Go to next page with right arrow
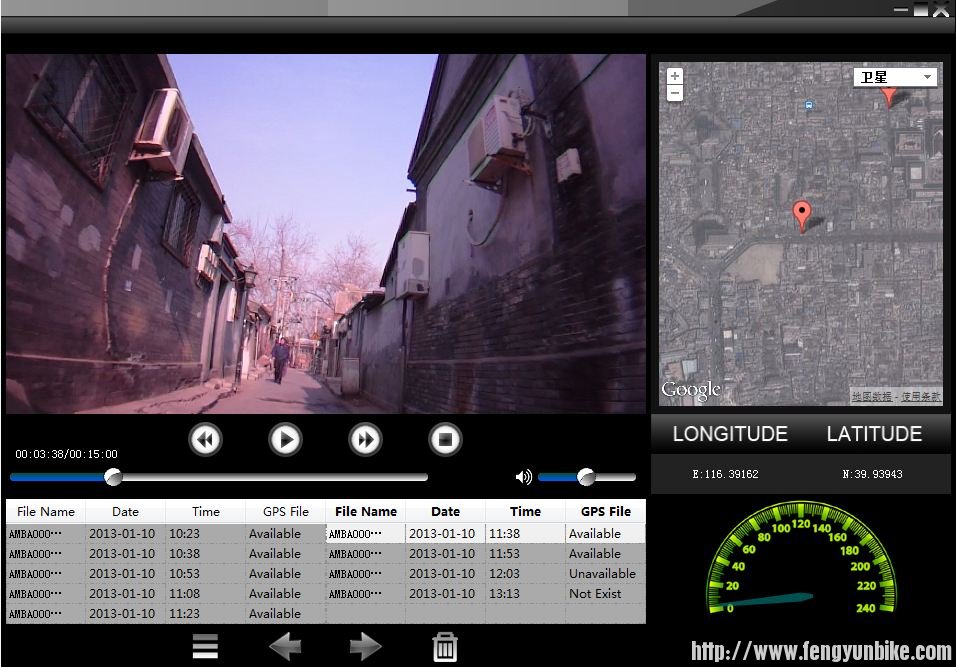 coord(365,647)
